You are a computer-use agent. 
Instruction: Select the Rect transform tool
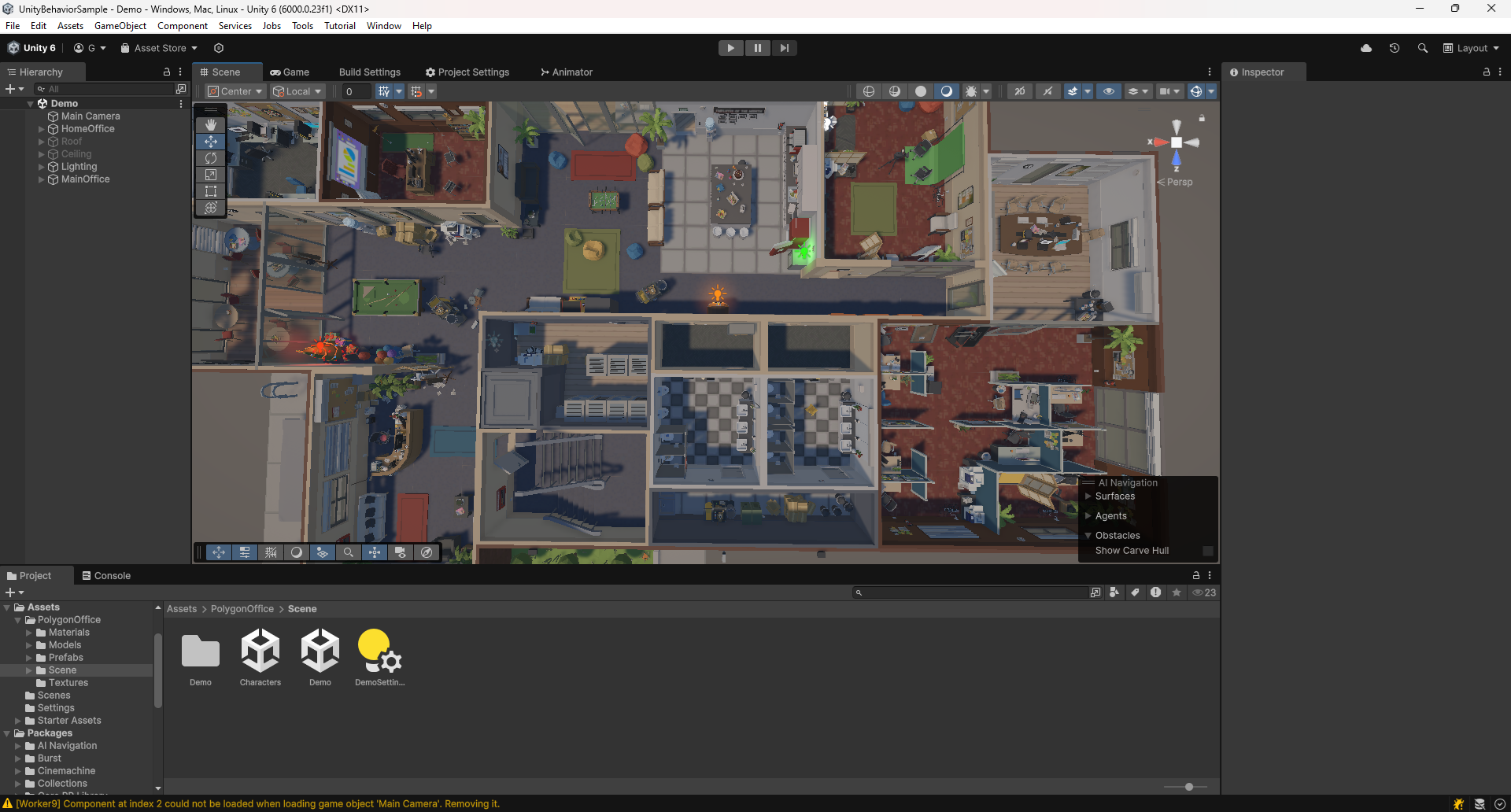click(x=211, y=191)
